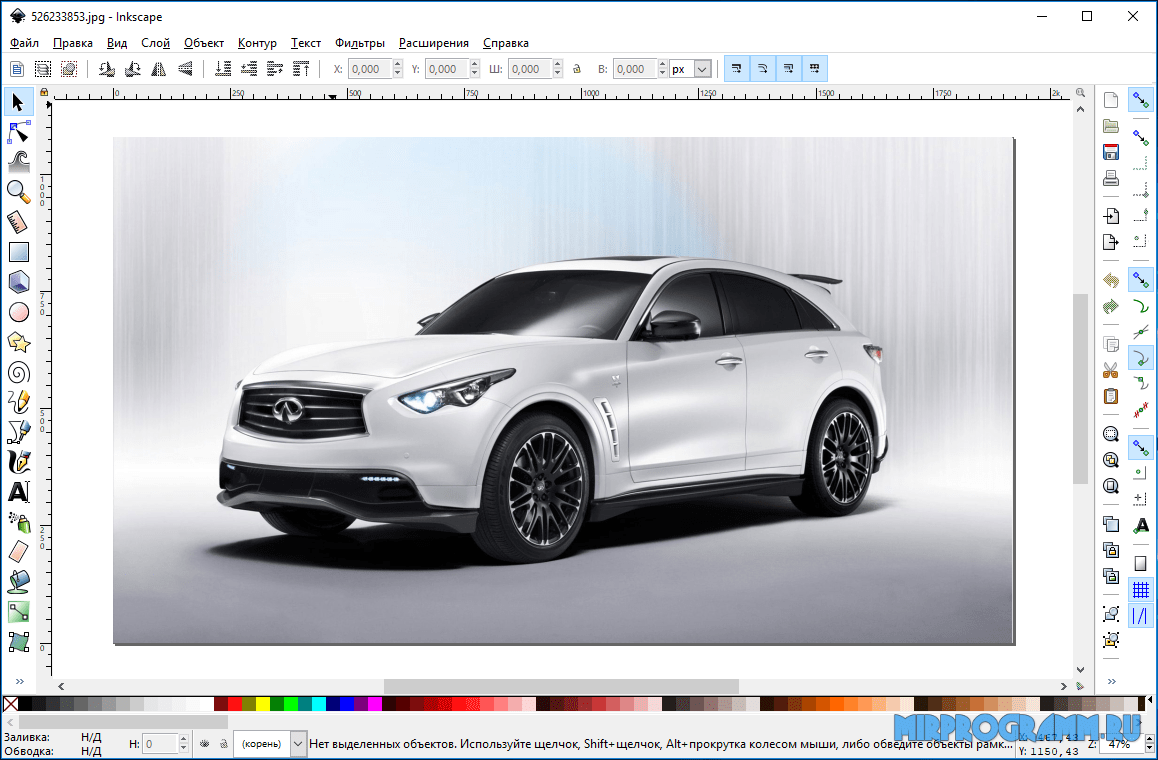This screenshot has height=760, width=1158.
Task: Click the Save document floppy icon
Action: coord(1111,152)
